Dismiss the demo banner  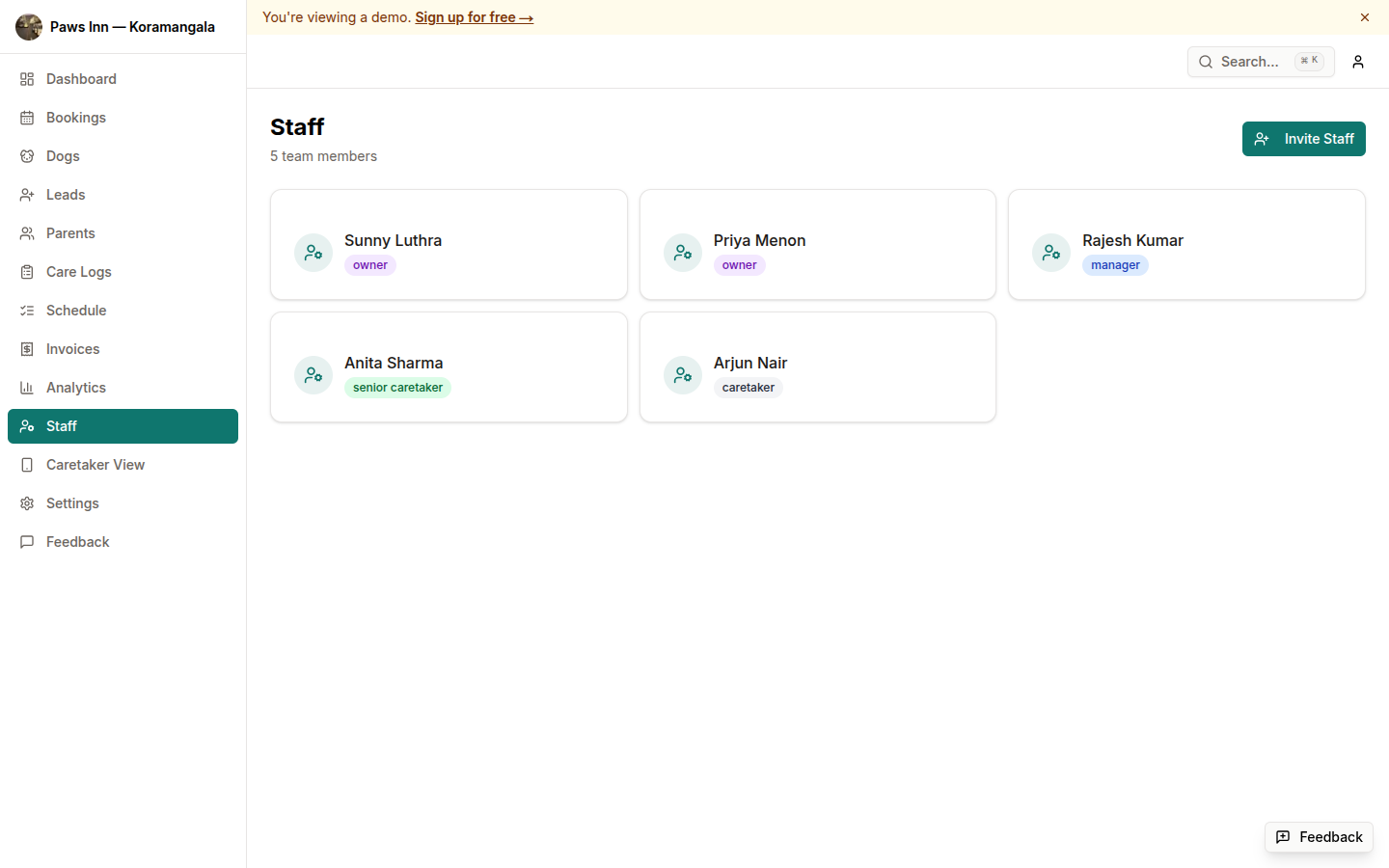1364,17
